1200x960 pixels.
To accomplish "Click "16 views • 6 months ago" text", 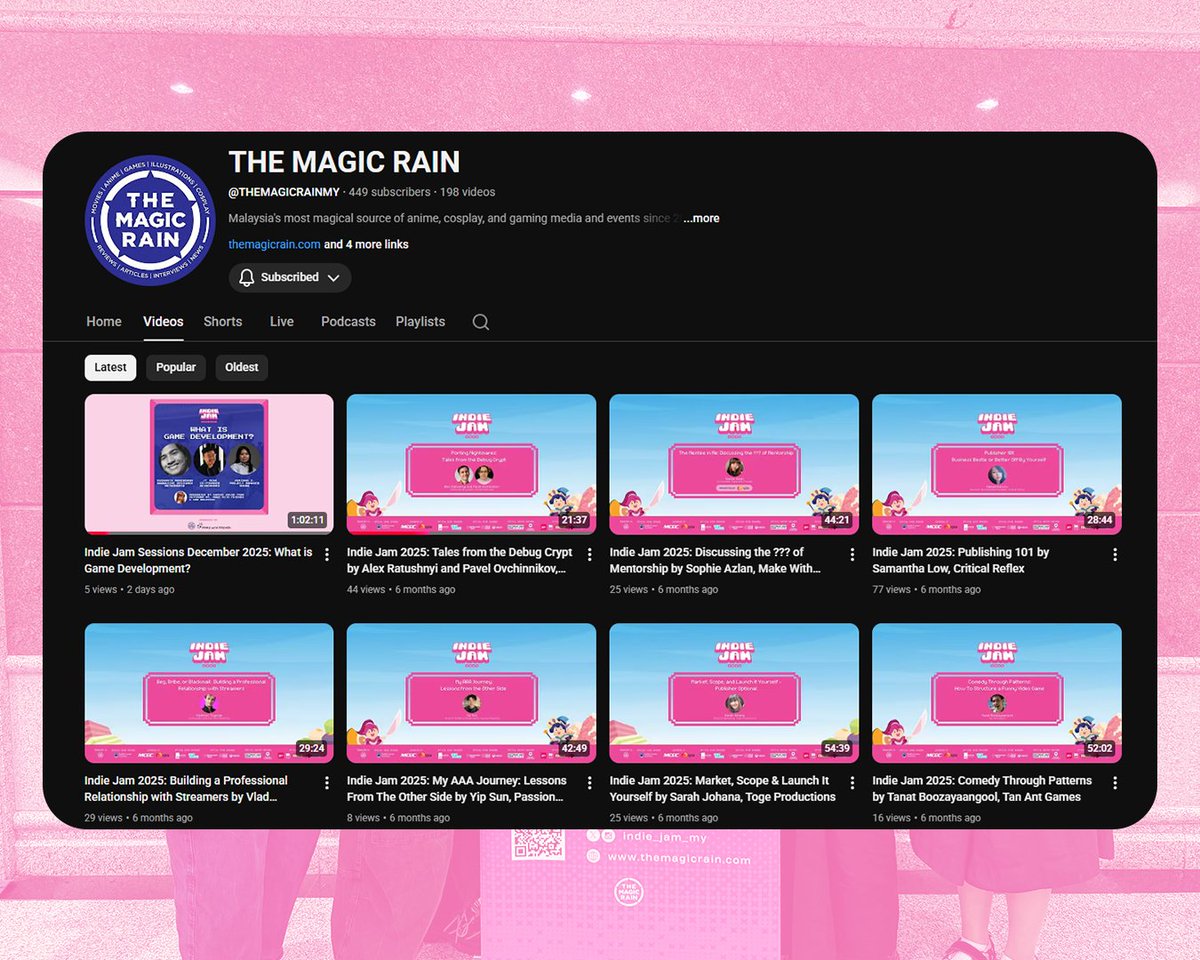I will coord(925,818).
